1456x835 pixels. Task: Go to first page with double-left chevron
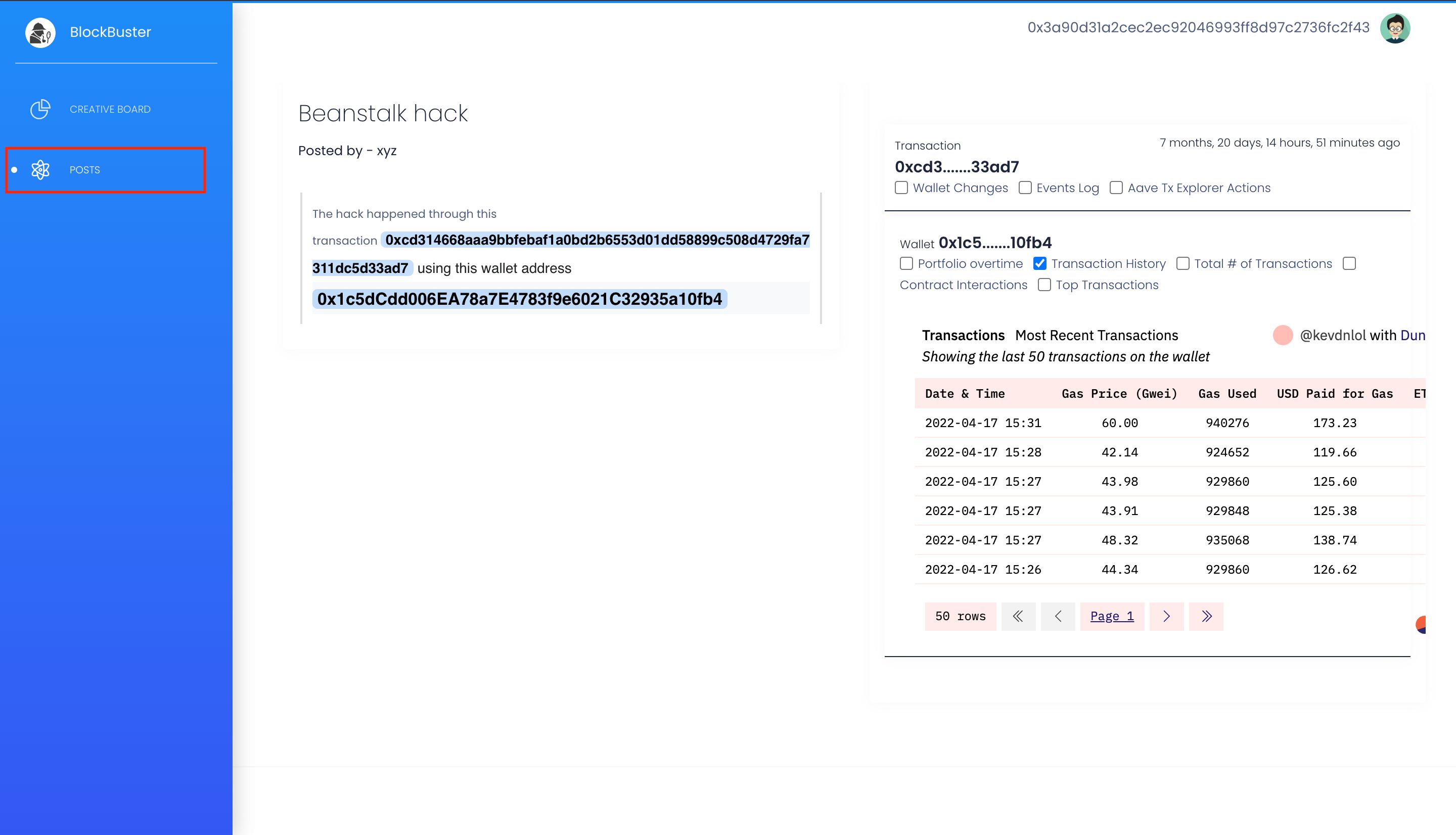coord(1019,617)
